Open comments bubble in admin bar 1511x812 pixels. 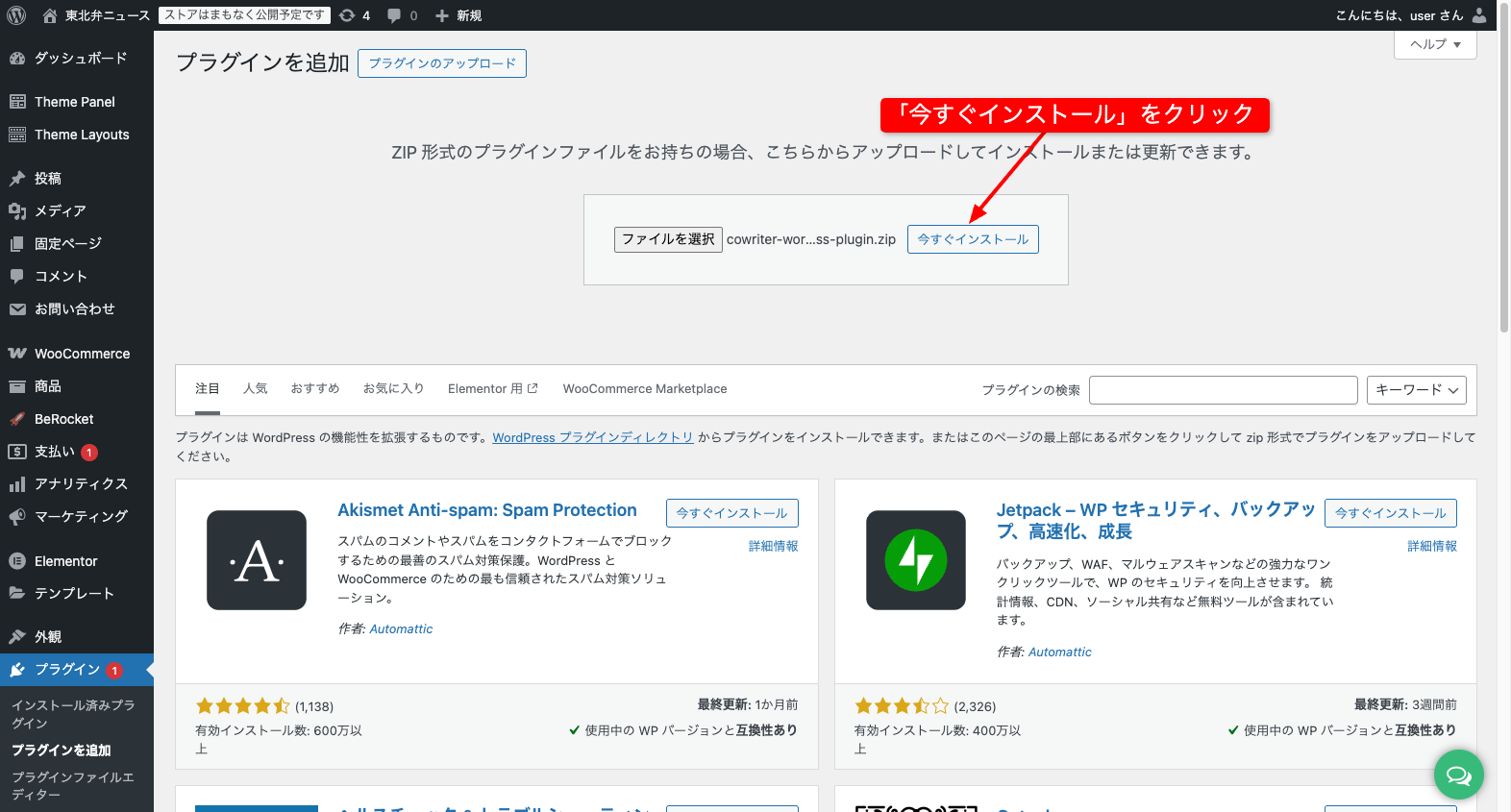(x=402, y=15)
